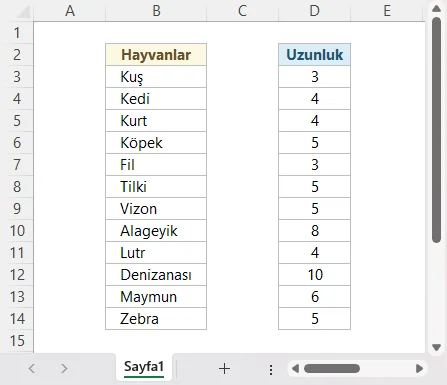
Task: Open the three-dot sheet options handle
Action: click(x=271, y=369)
